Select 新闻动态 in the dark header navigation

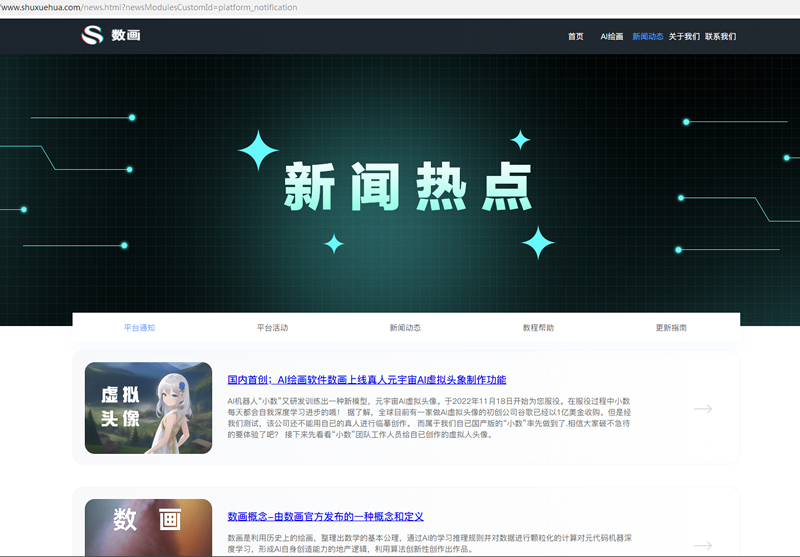647,36
